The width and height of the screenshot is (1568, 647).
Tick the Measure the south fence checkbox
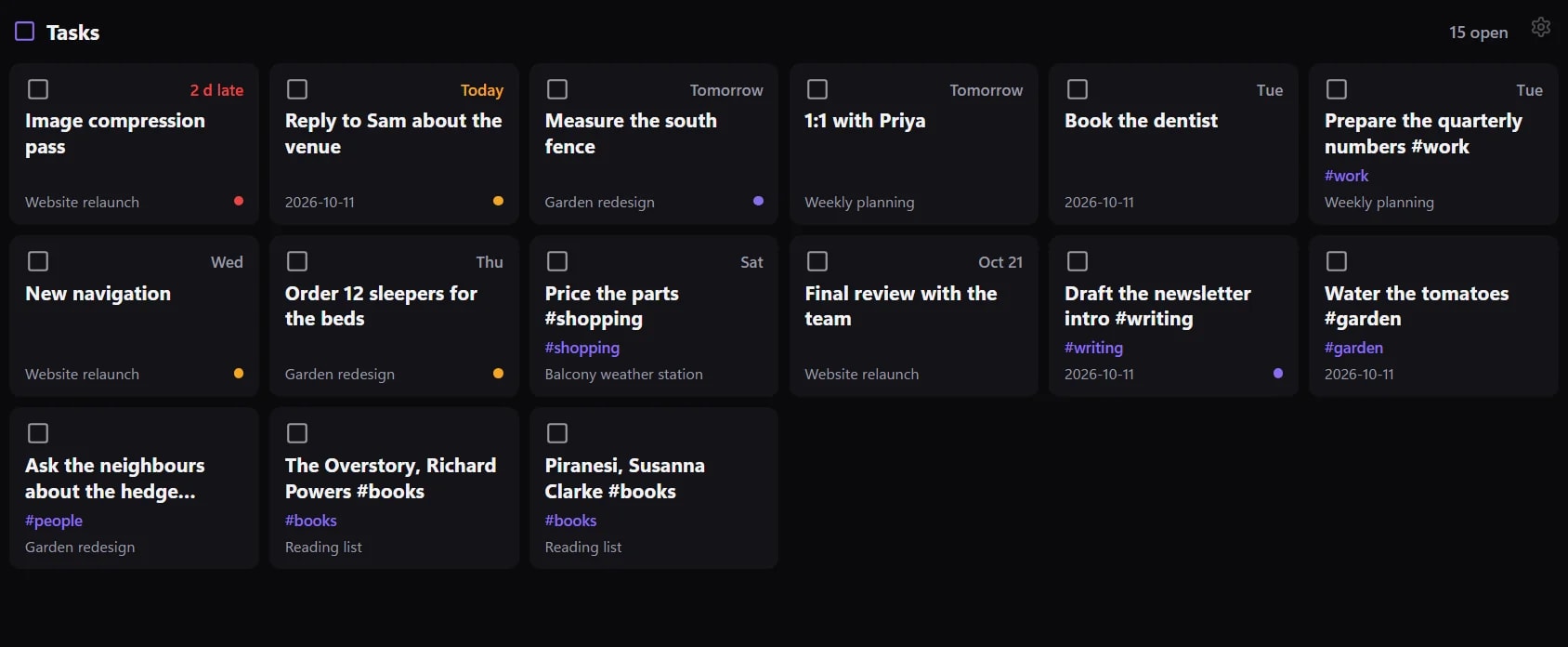pos(557,89)
